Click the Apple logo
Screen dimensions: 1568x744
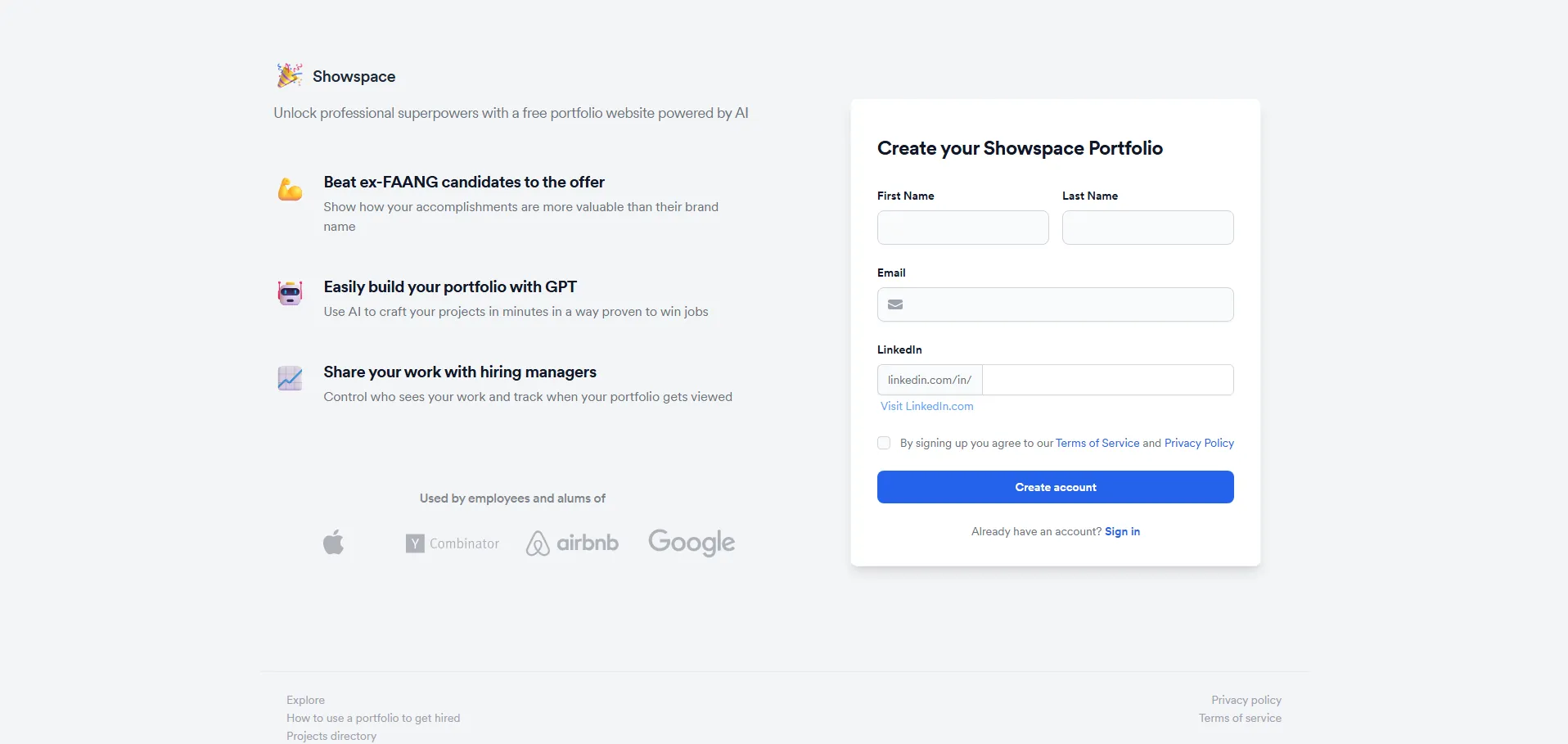334,542
